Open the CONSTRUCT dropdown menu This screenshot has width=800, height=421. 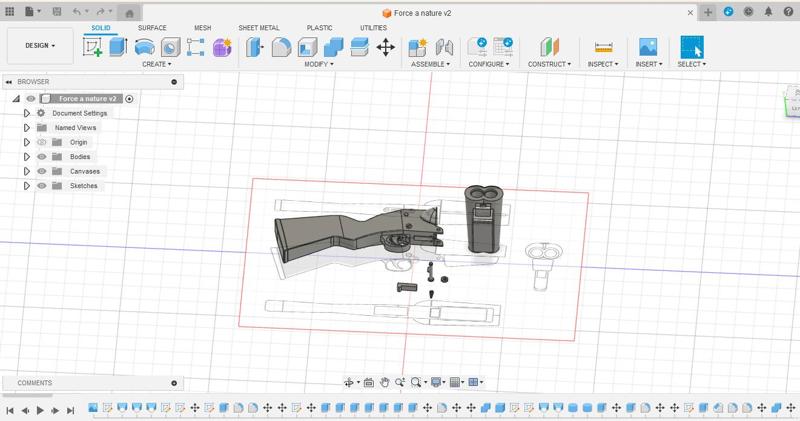pos(549,64)
